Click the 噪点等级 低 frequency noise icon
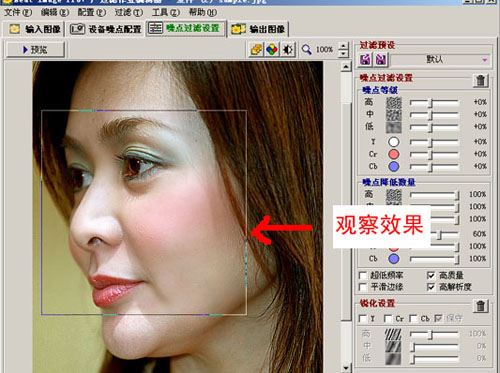The height and width of the screenshot is (373, 500). 394,127
